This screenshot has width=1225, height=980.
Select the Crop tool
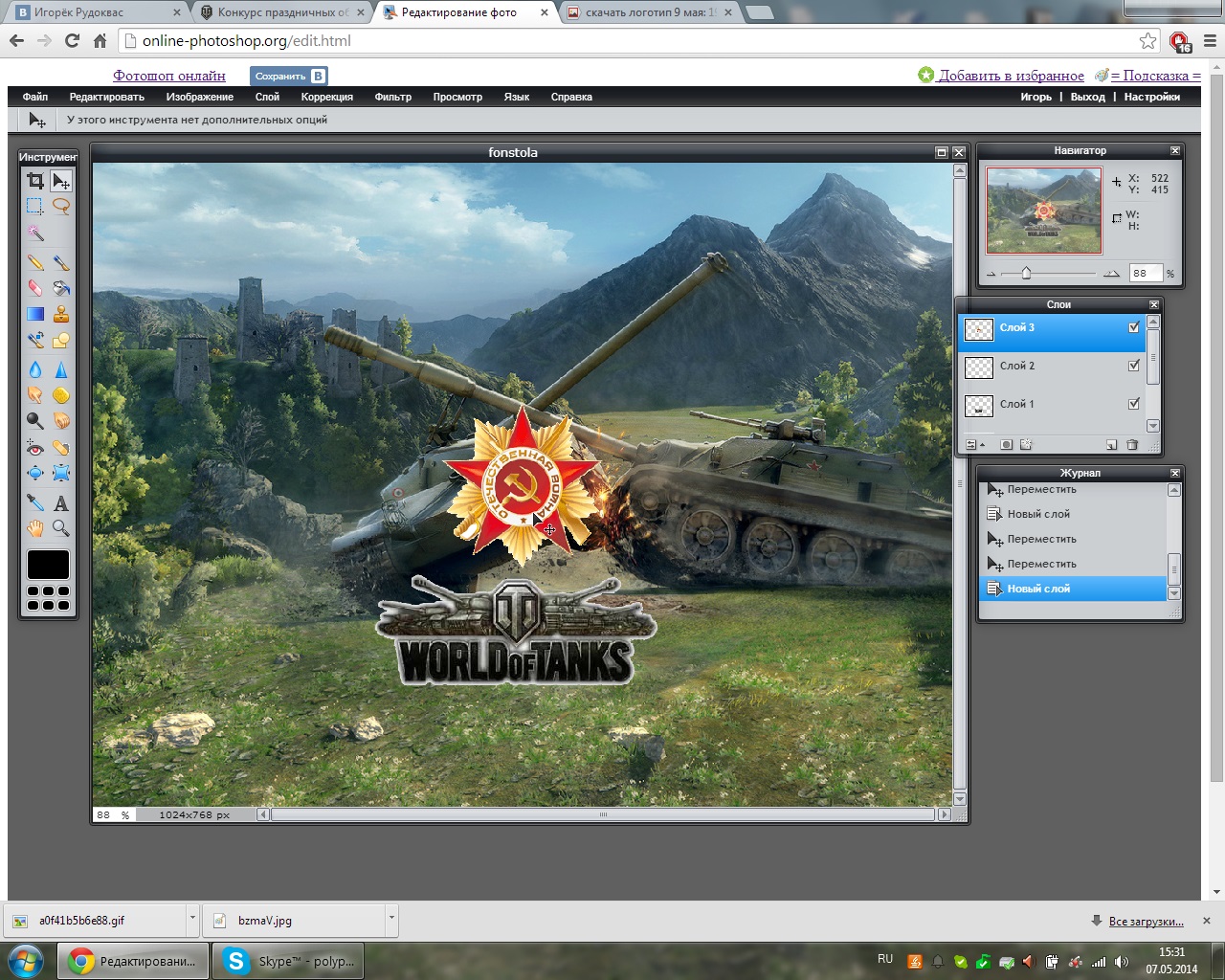pos(35,181)
